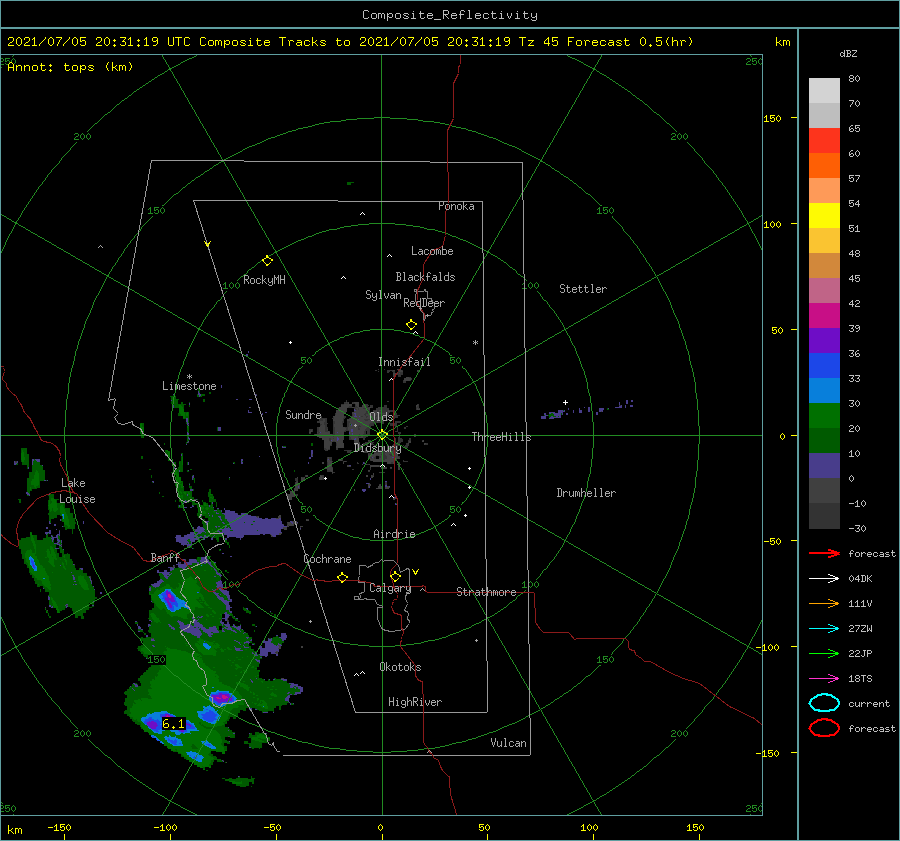Click the RockyMH label
Screen dimensions: 900x841
(x=263, y=280)
